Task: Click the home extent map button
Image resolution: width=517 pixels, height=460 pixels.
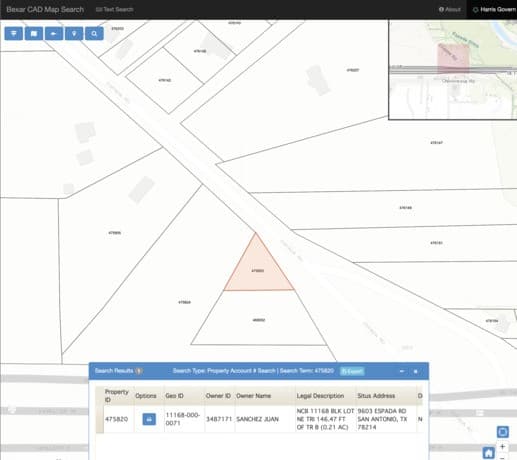Action: (x=489, y=453)
